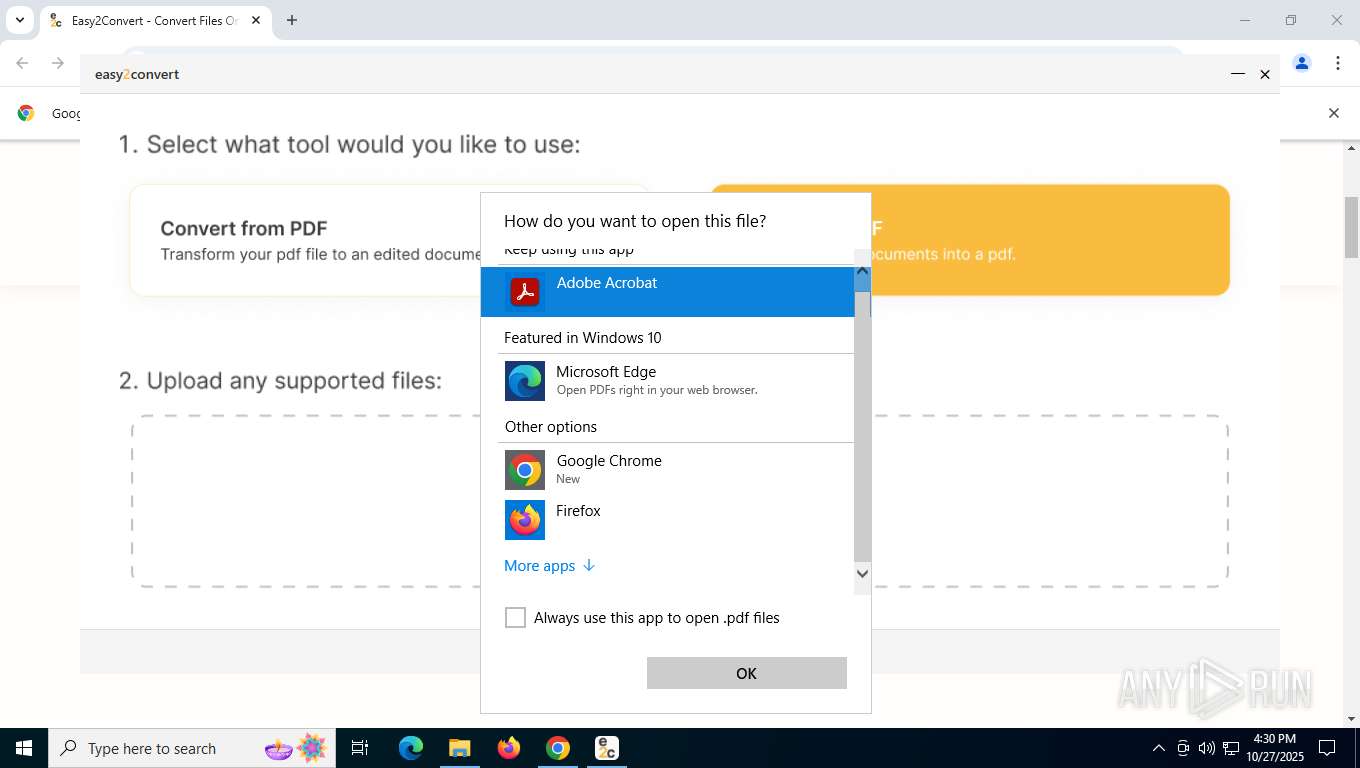Show hidden system tray icons
The height and width of the screenshot is (768, 1360).
coord(1159,748)
